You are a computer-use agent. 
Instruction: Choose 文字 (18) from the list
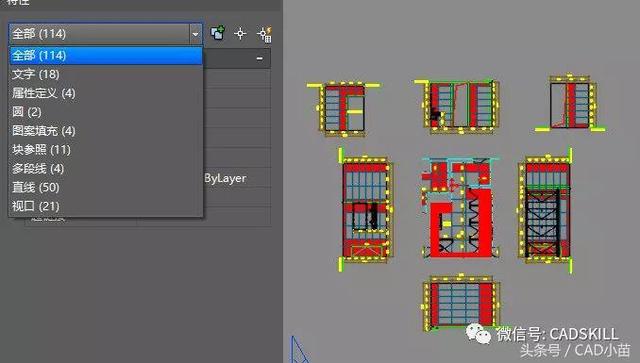106,74
